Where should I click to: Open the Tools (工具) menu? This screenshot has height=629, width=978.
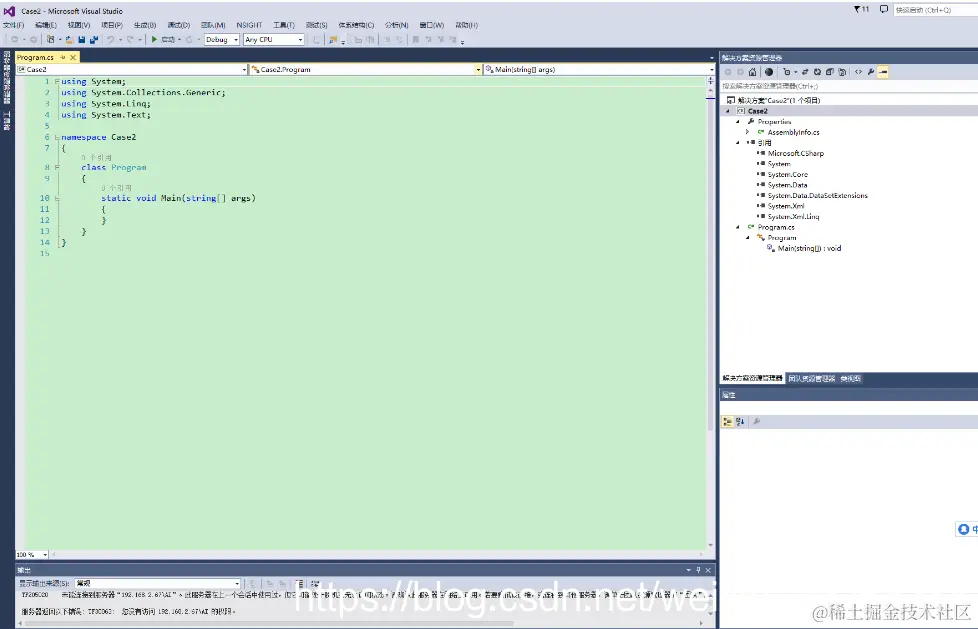tap(284, 25)
